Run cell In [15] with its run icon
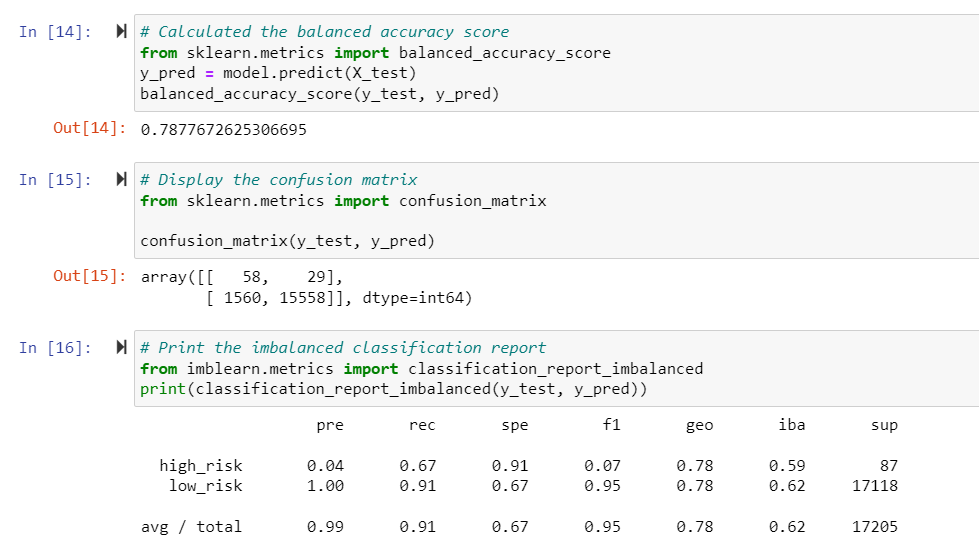 pyautogui.click(x=122, y=179)
